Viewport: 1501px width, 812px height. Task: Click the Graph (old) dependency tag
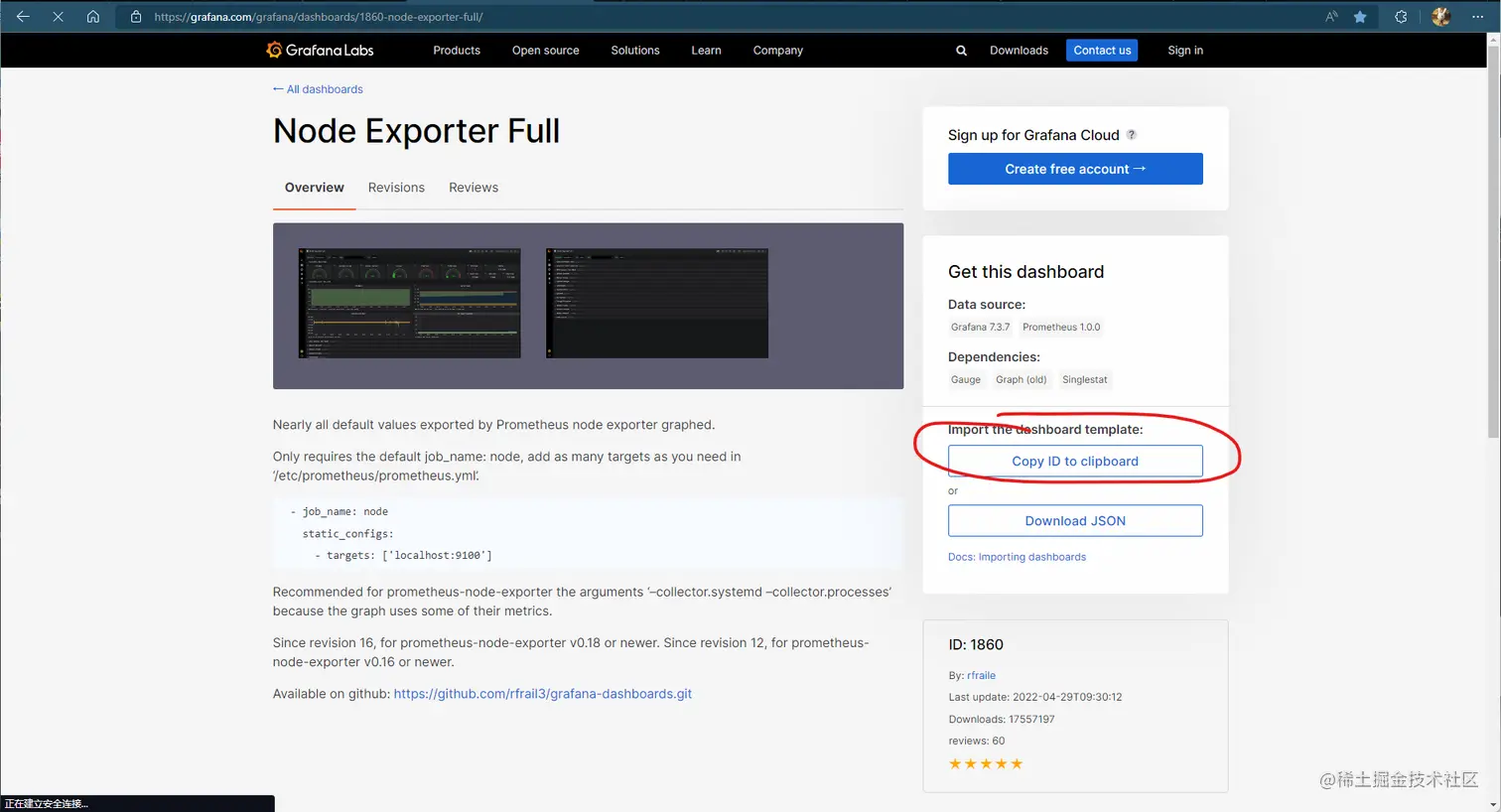(x=1022, y=379)
